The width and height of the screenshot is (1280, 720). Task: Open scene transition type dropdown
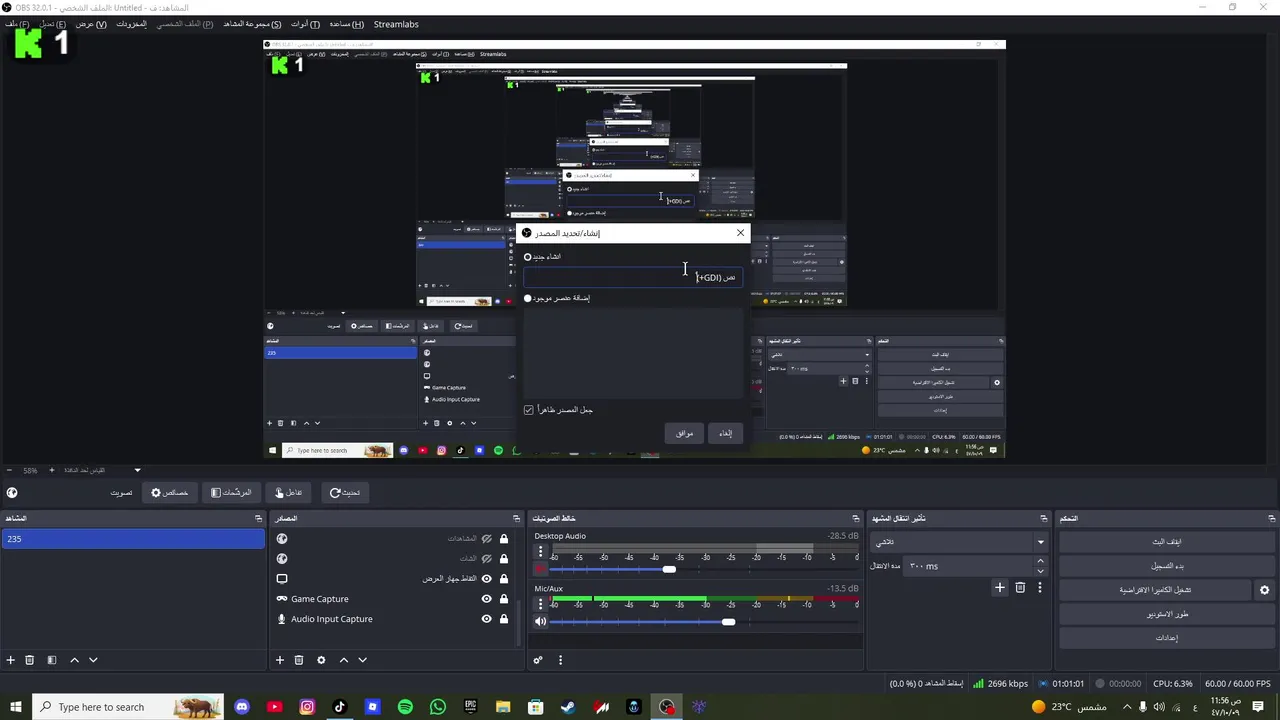click(958, 542)
